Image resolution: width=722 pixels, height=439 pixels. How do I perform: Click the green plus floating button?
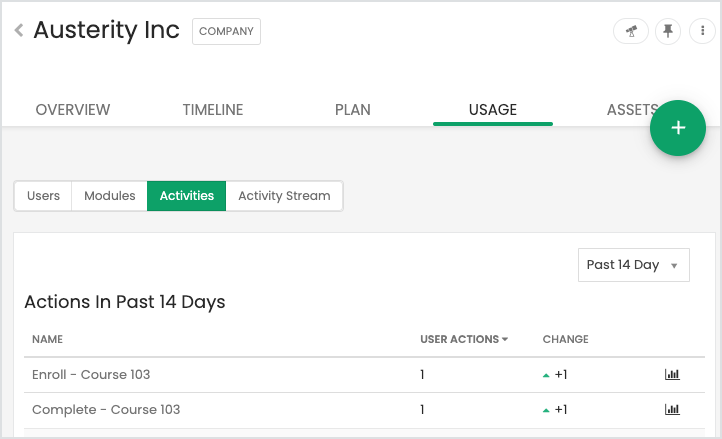coord(678,128)
